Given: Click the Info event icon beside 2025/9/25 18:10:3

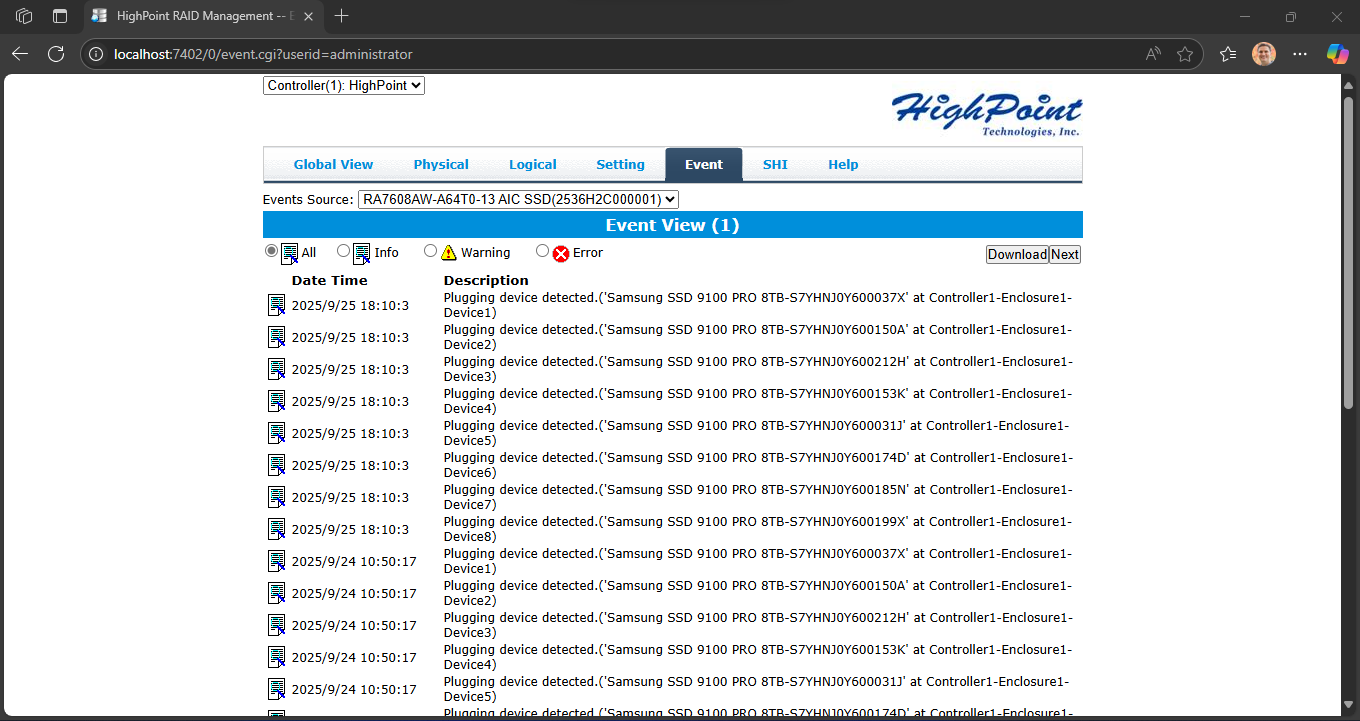Looking at the screenshot, I should 276,304.
